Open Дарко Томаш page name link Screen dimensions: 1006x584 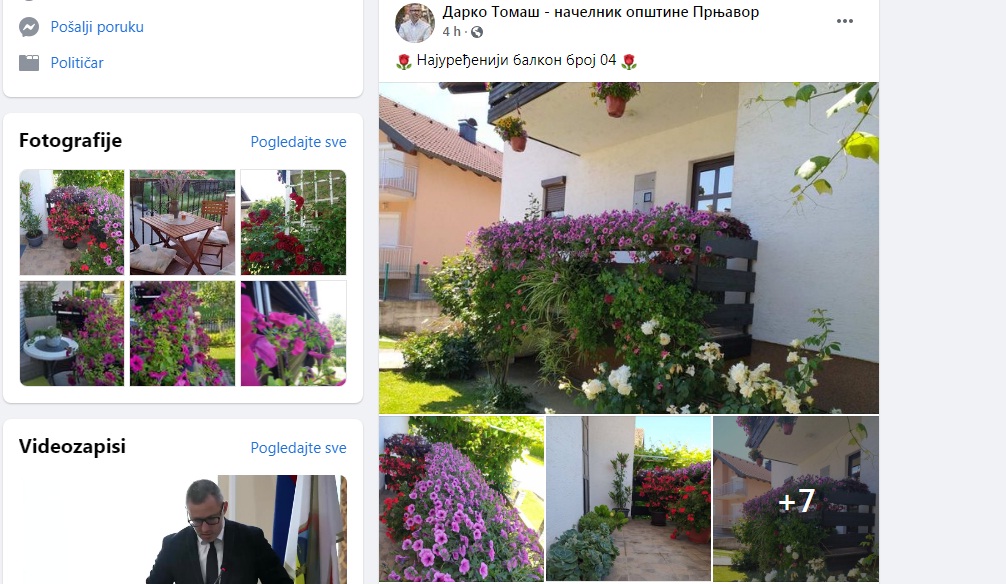click(601, 12)
